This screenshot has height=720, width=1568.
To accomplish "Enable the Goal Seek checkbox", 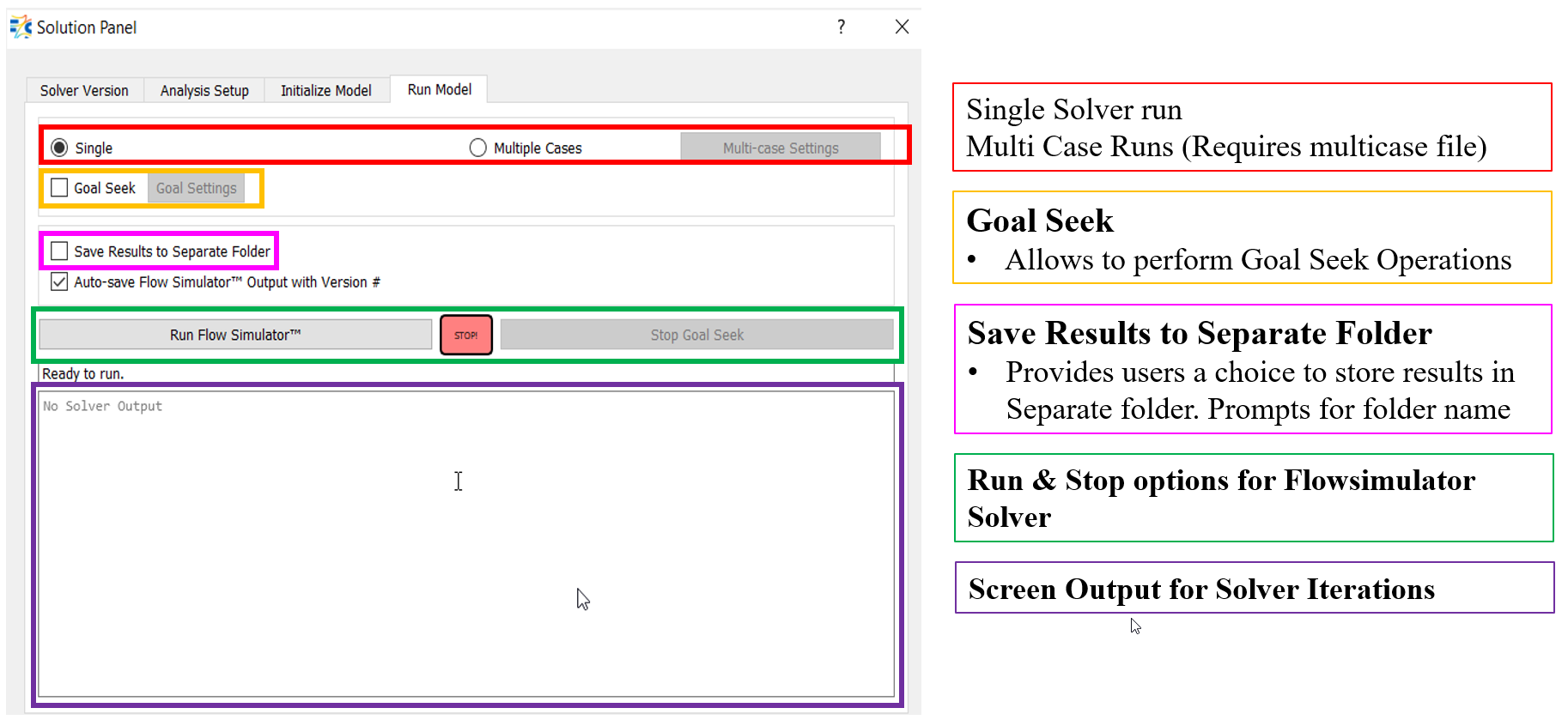I will pos(59,188).
